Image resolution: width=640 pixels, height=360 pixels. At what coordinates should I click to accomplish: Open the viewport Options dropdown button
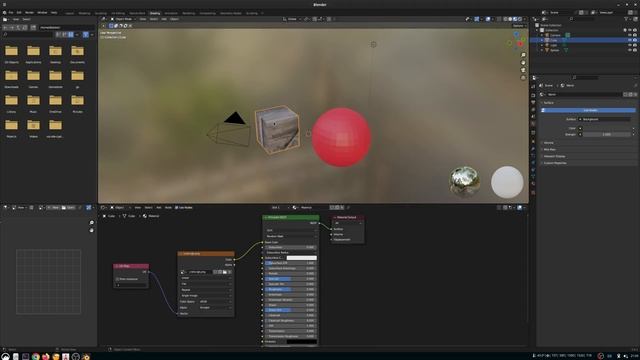click(518, 26)
